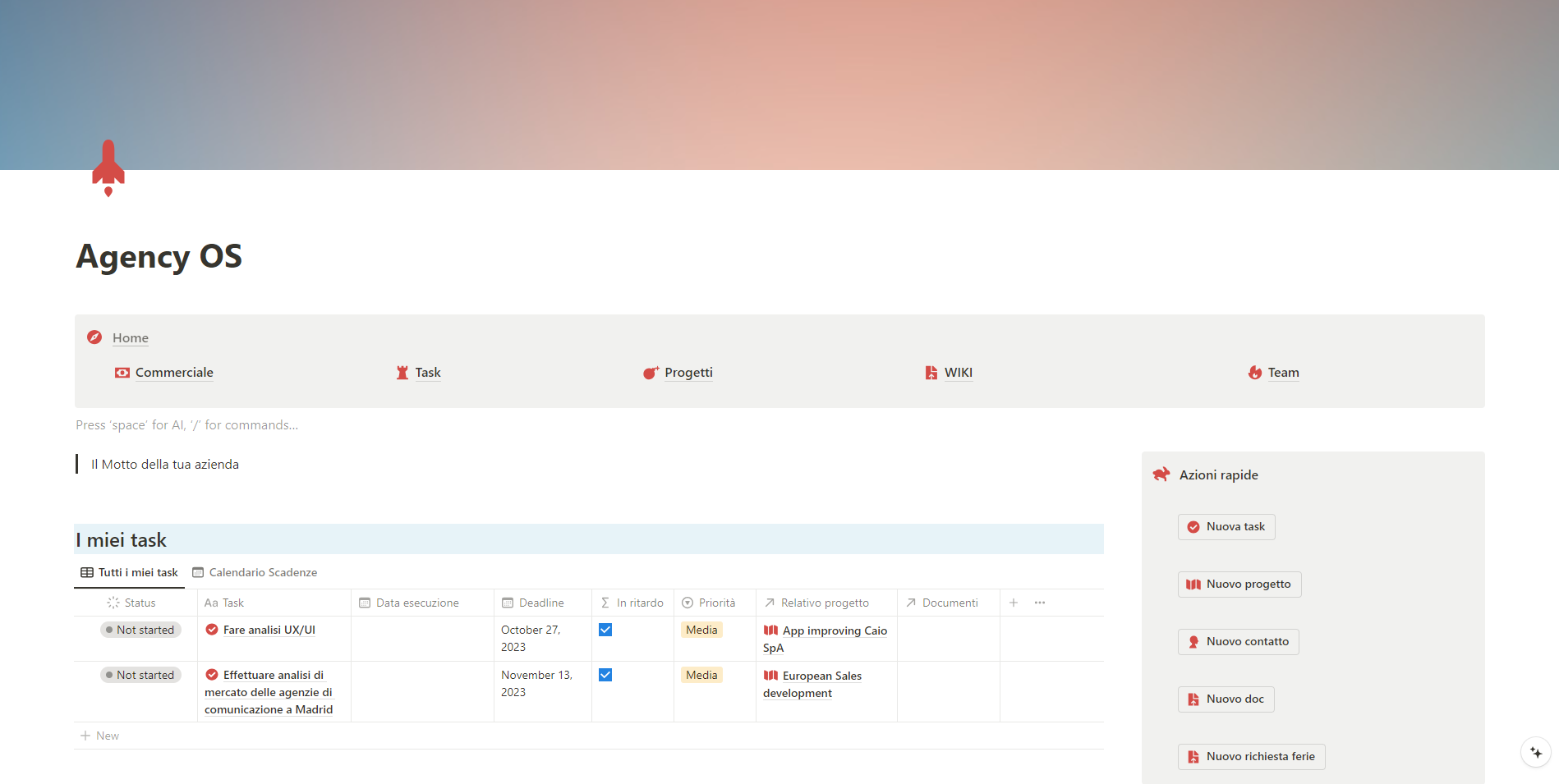Click the compass icon next to Home
1559x784 pixels.
click(x=94, y=337)
